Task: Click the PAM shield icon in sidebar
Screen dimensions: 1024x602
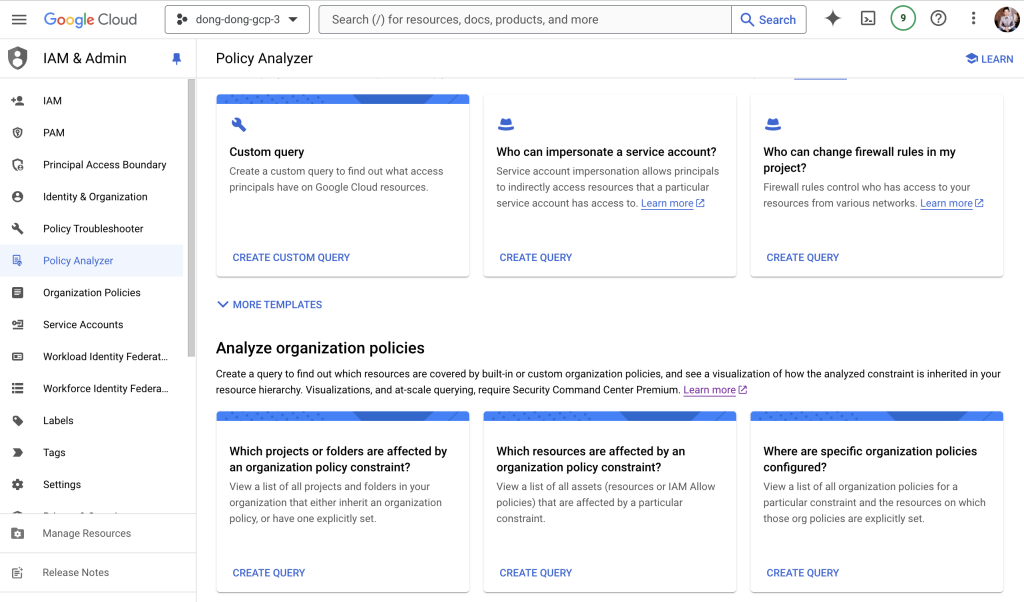Action: tap(18, 133)
